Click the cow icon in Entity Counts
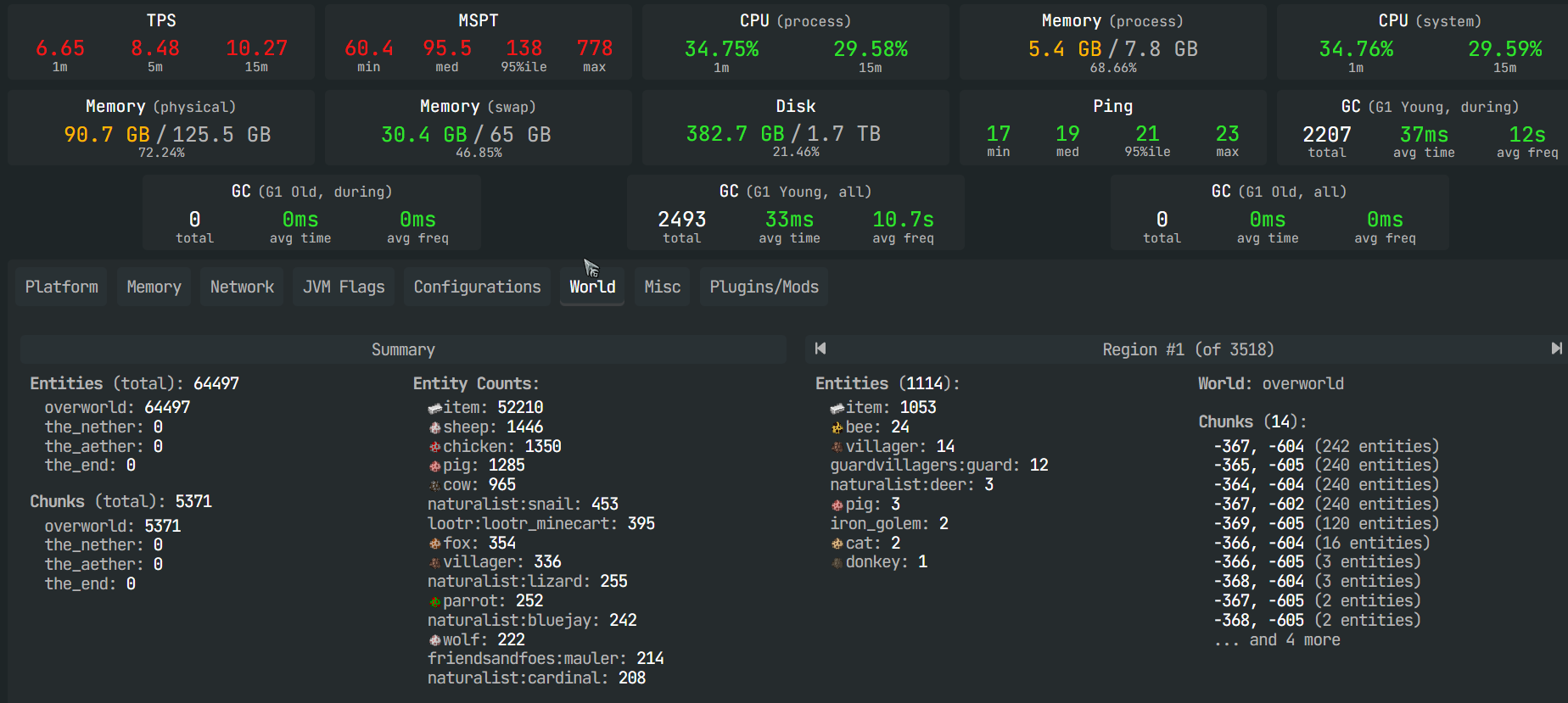1568x703 pixels. pyautogui.click(x=434, y=486)
